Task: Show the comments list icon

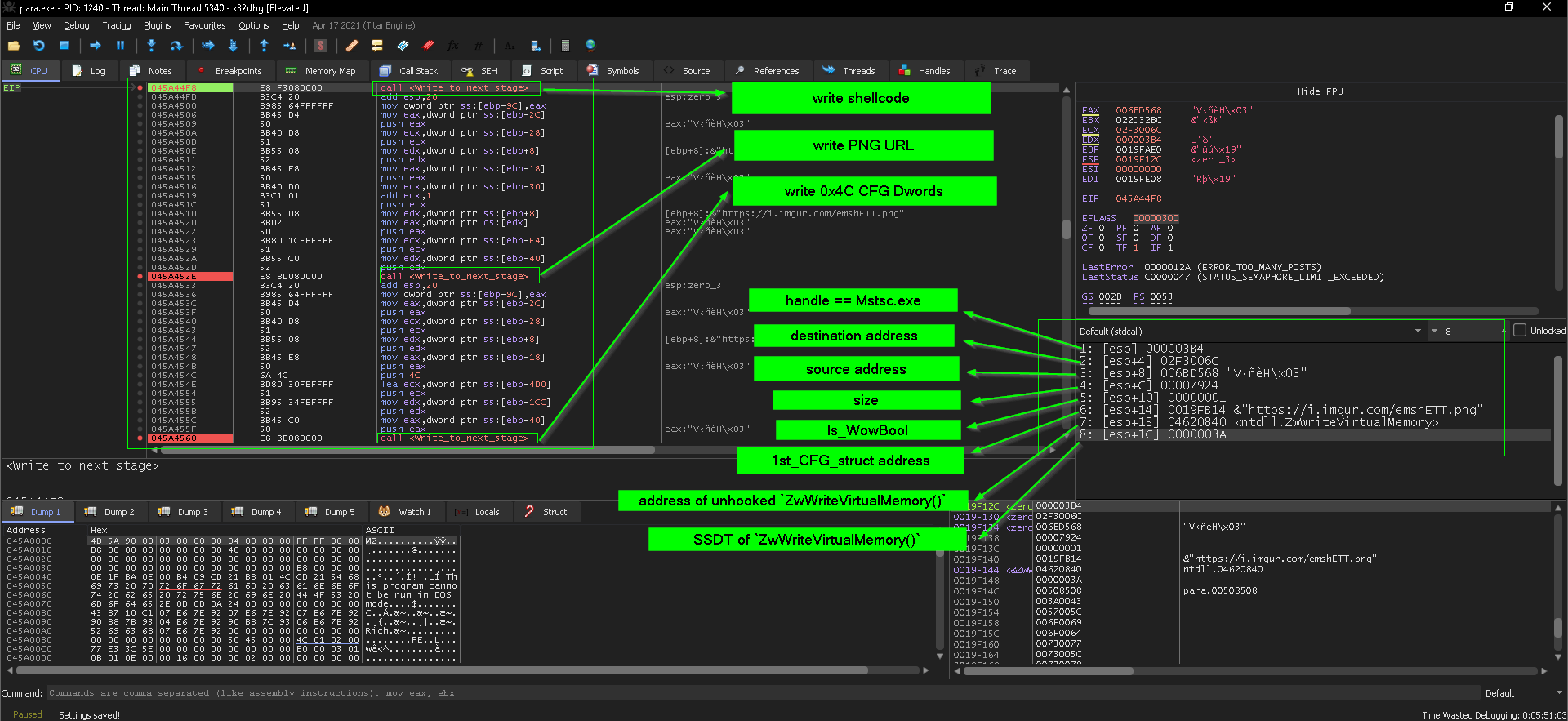Action: (377, 46)
